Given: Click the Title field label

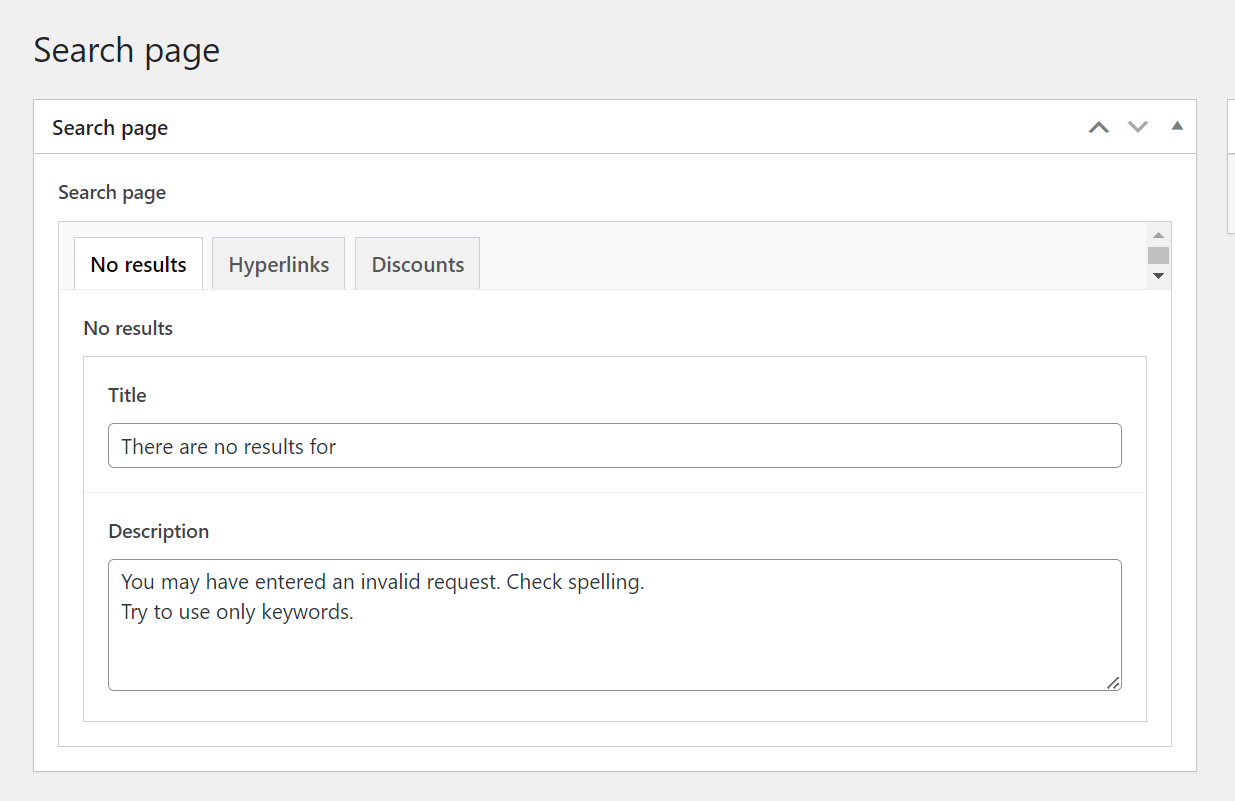Looking at the screenshot, I should pyautogui.click(x=127, y=395).
